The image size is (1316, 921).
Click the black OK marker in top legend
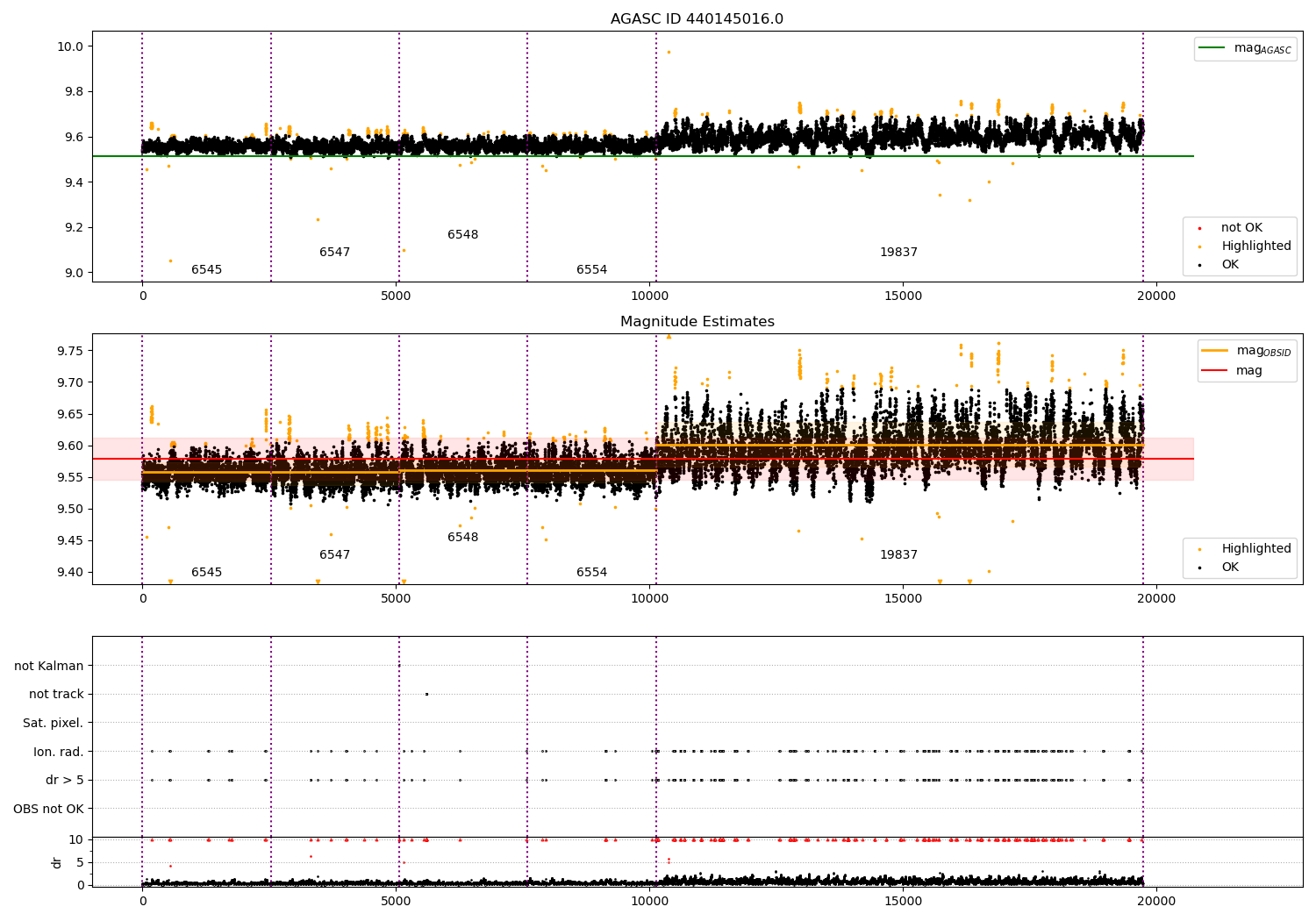click(x=1199, y=265)
